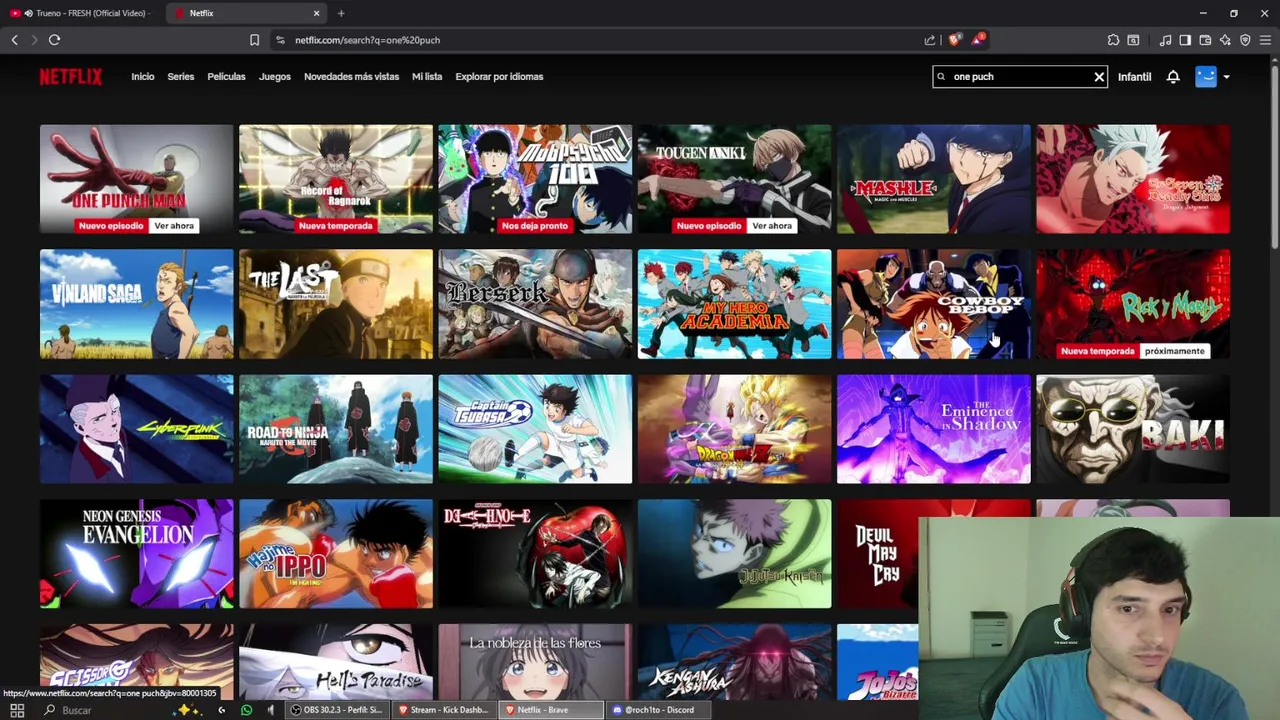Open the Rick y Morty thumbnail
The width and height of the screenshot is (1280, 720).
[x=1133, y=304]
